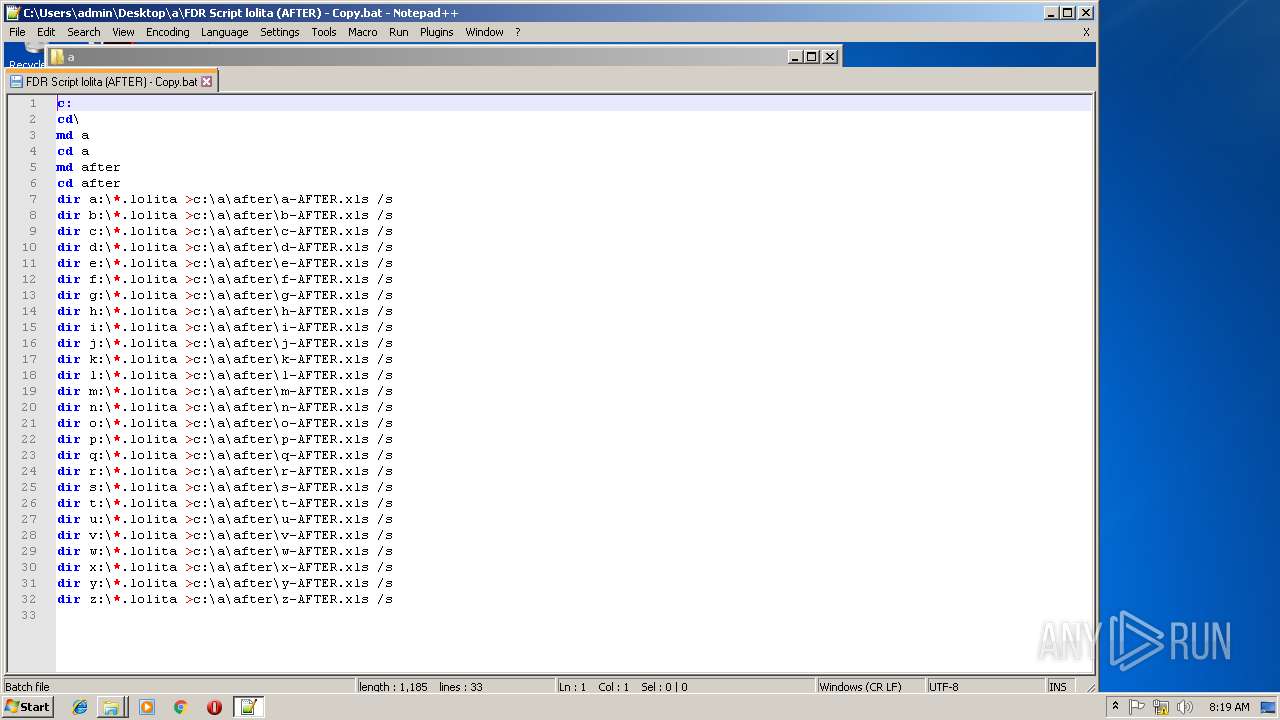Screen dimensions: 1280x720
Task: Open the File menu
Action: (x=17, y=32)
